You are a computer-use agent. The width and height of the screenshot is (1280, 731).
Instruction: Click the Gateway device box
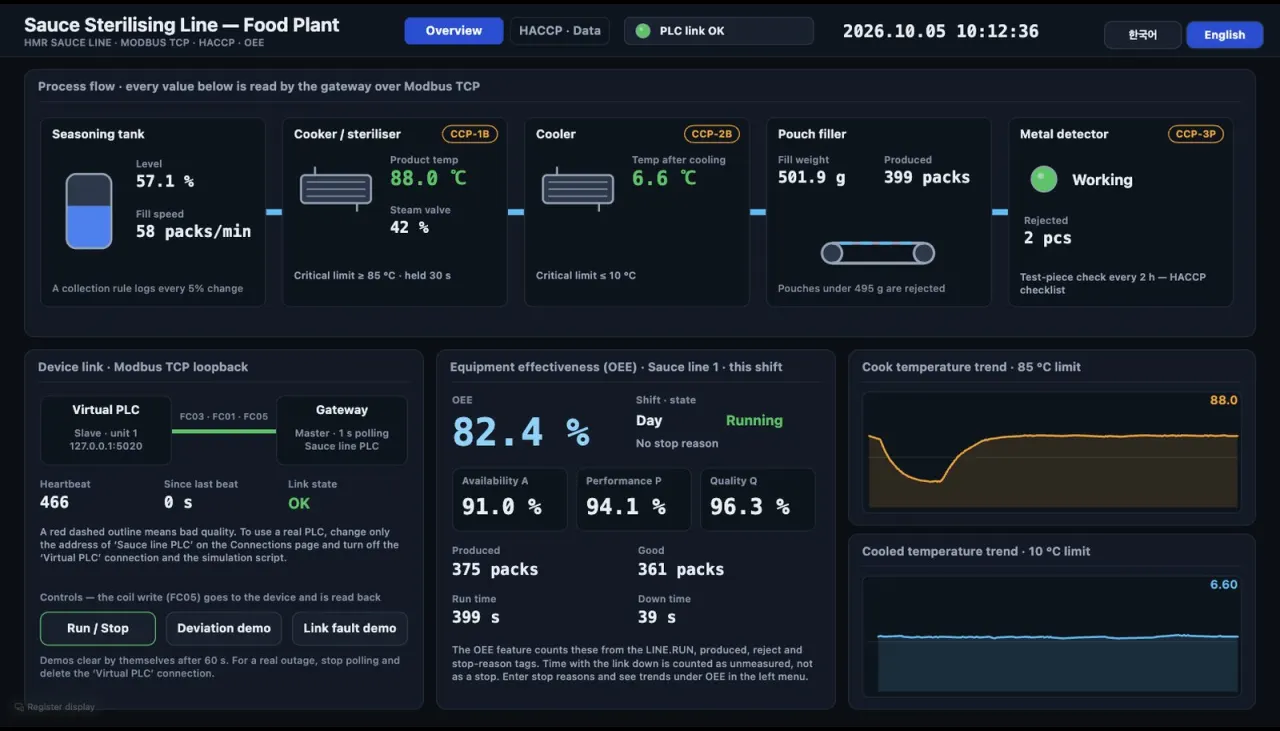tap(342, 430)
